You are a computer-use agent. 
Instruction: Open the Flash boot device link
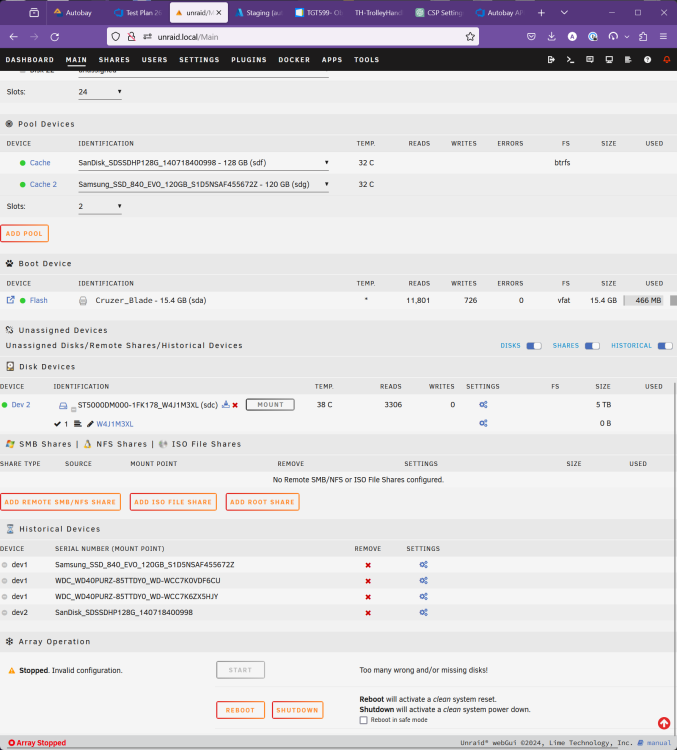pos(38,300)
